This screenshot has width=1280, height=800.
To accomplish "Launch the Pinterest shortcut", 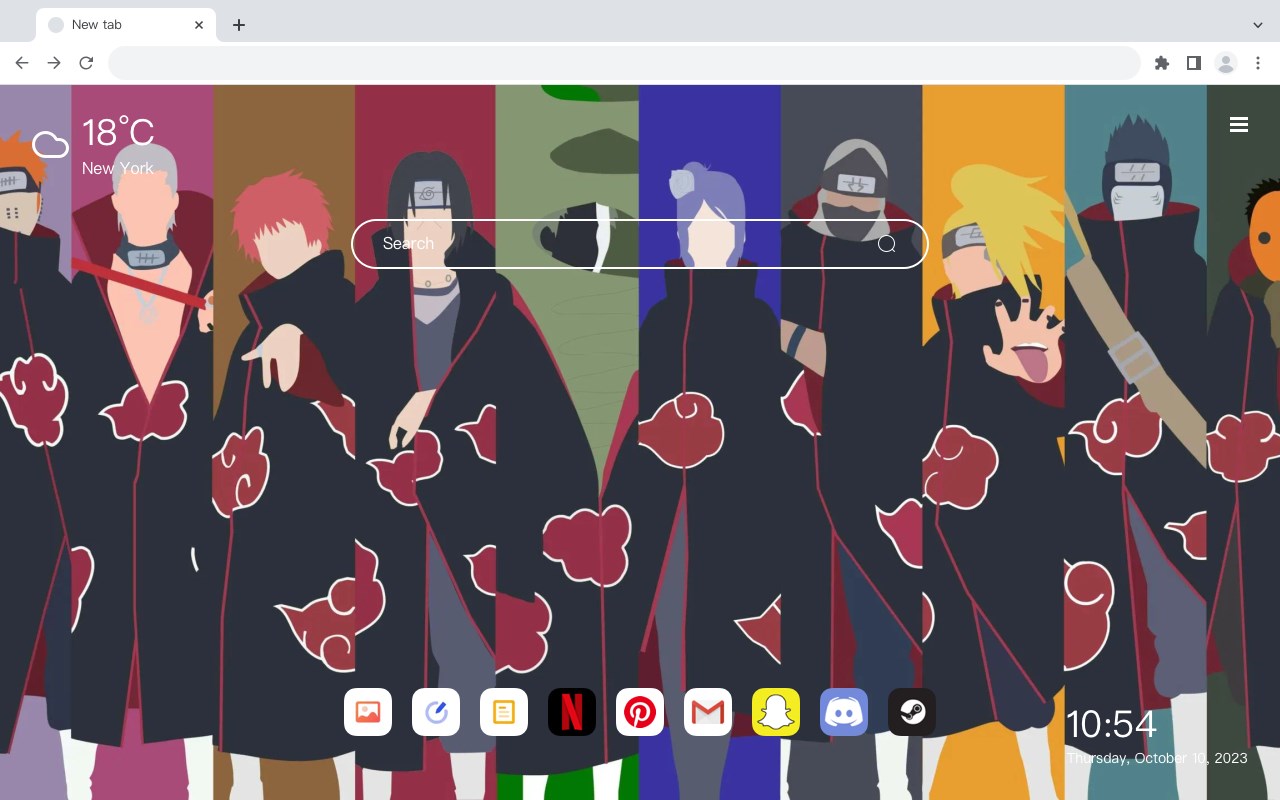I will [x=640, y=712].
